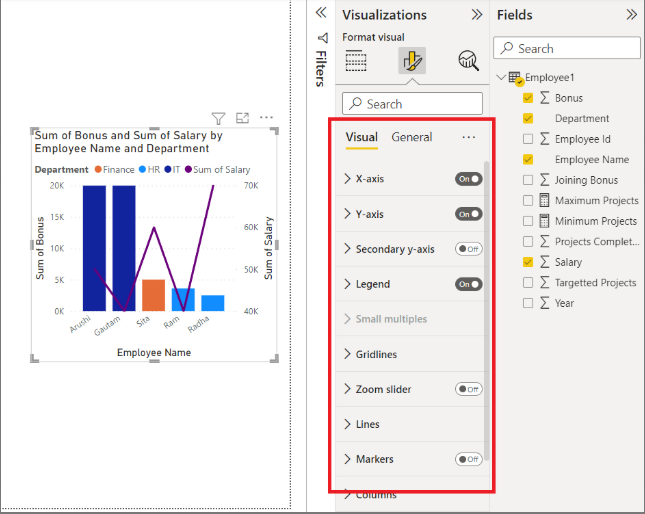
Task: Click the calculator icon beside Minimum Projects
Action: point(544,221)
